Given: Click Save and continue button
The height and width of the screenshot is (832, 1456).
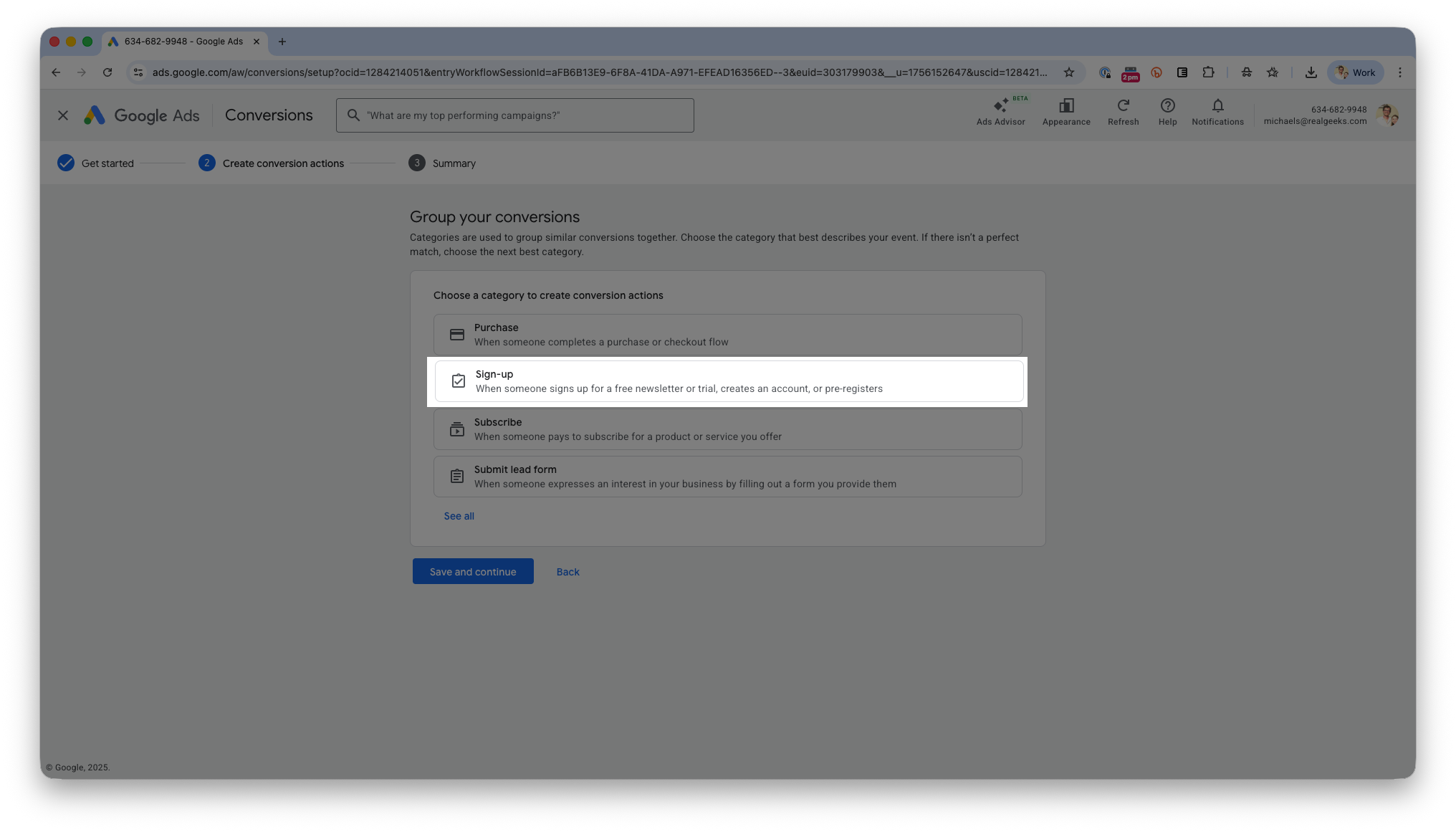Looking at the screenshot, I should pyautogui.click(x=473, y=572).
